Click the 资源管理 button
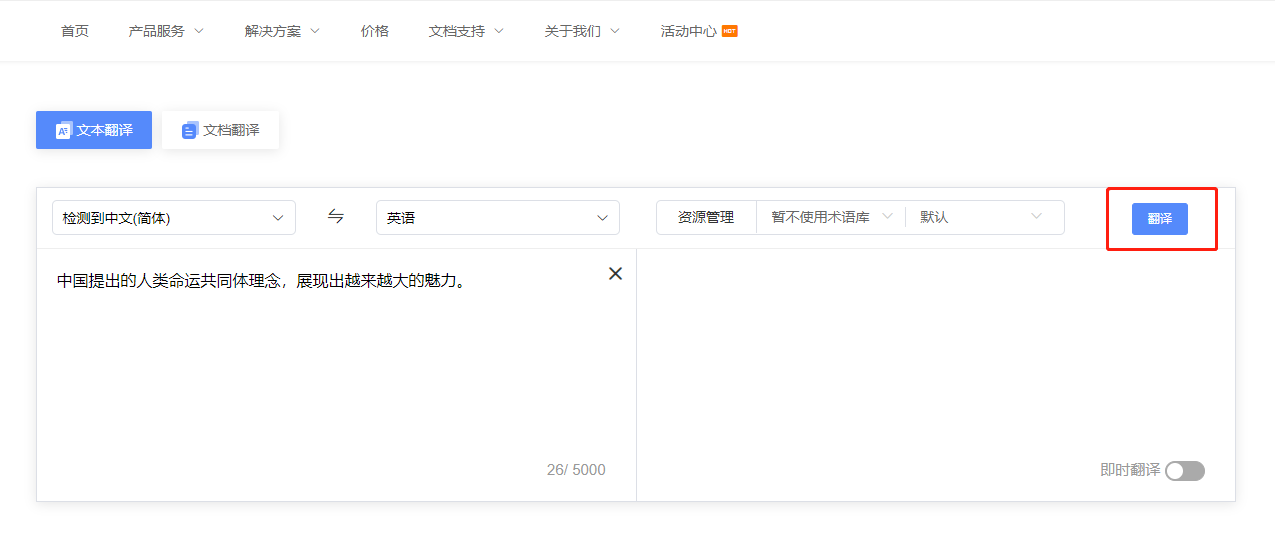1275x558 pixels. click(706, 217)
